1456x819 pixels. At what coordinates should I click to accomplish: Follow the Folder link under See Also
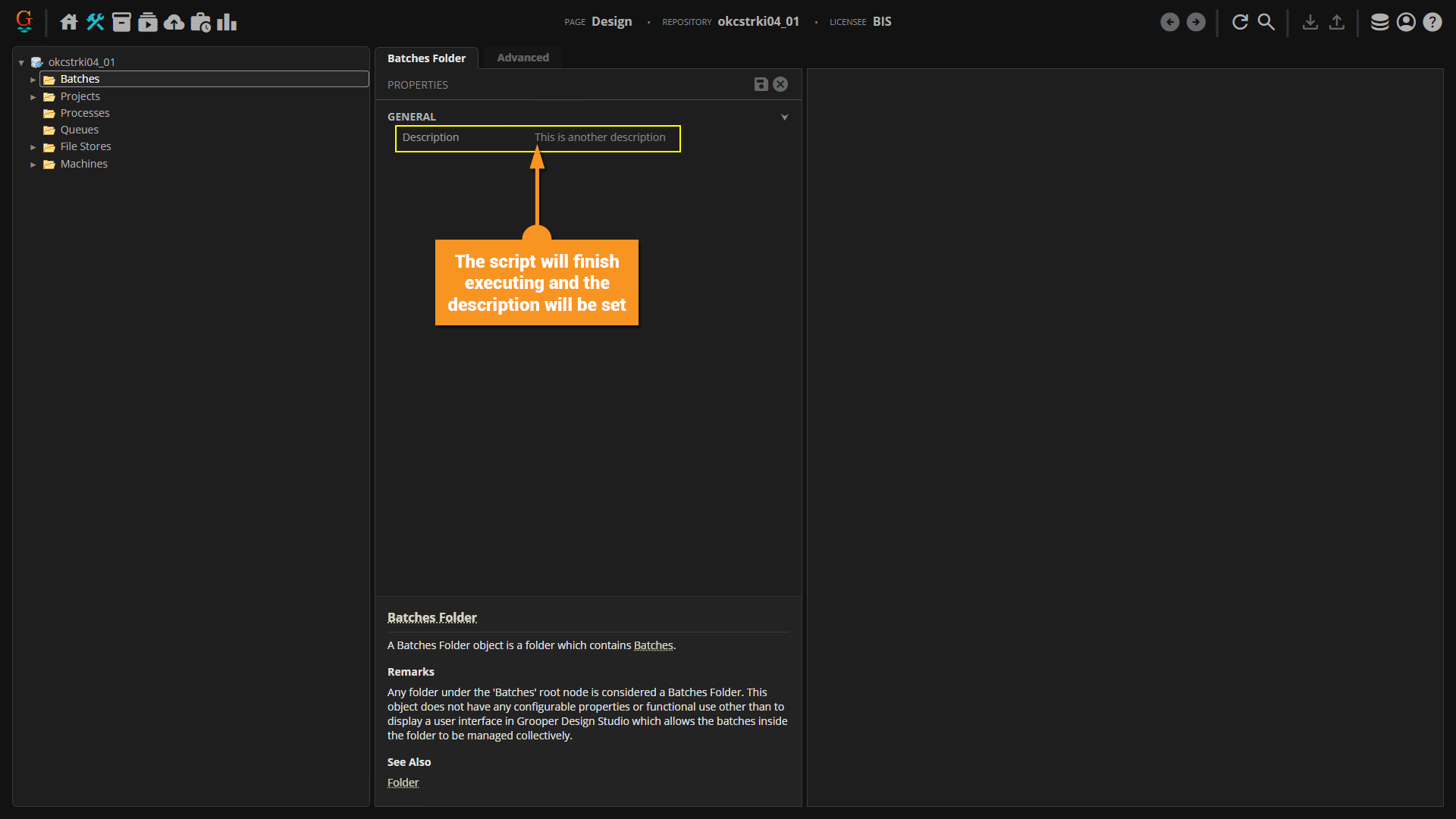pyautogui.click(x=403, y=783)
